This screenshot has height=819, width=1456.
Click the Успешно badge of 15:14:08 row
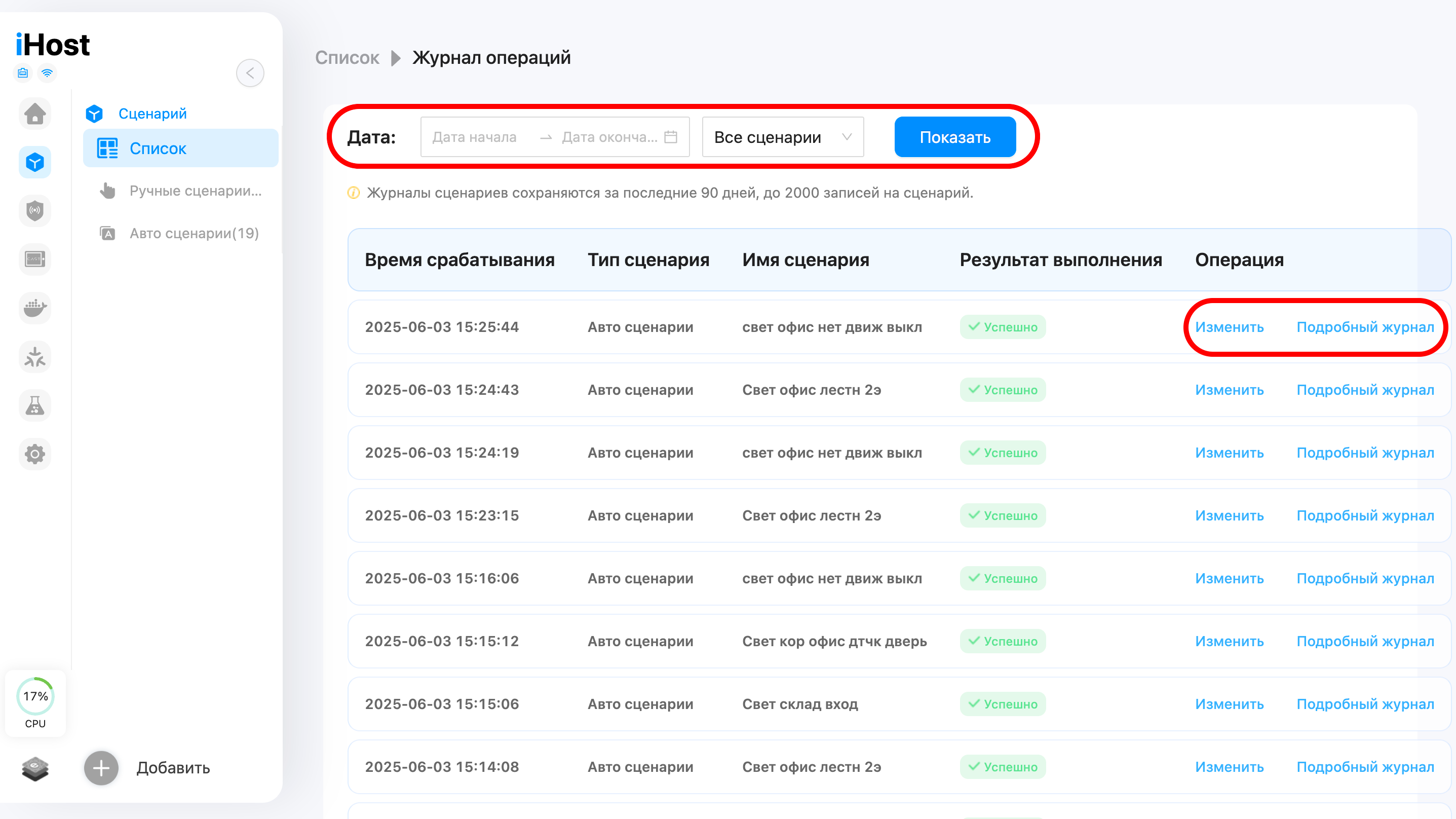1003,767
